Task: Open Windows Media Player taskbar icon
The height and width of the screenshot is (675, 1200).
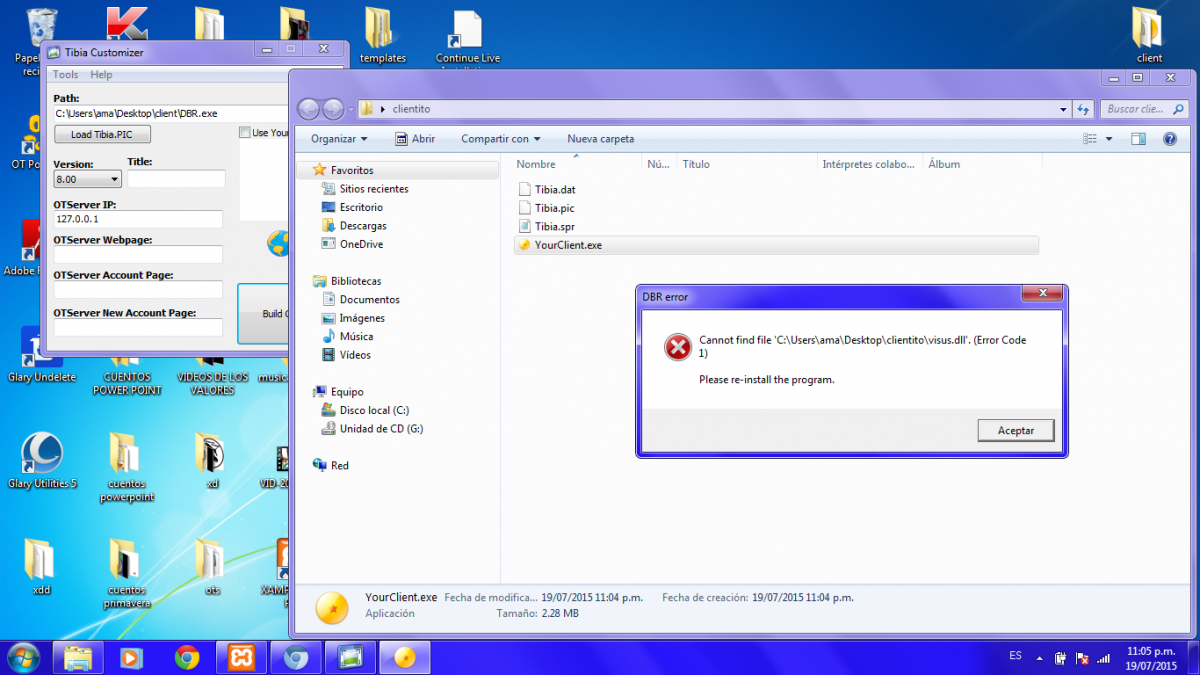Action: coord(133,657)
